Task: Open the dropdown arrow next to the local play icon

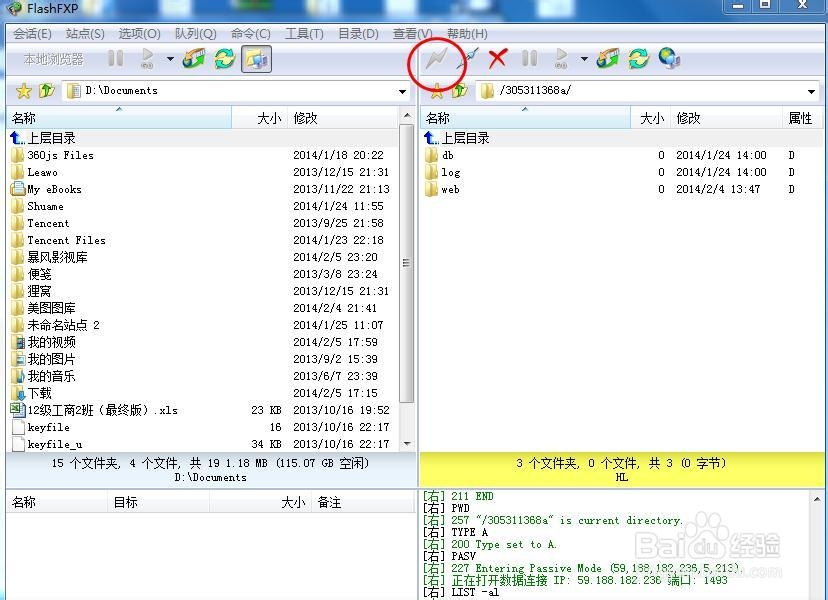Action: (x=170, y=59)
